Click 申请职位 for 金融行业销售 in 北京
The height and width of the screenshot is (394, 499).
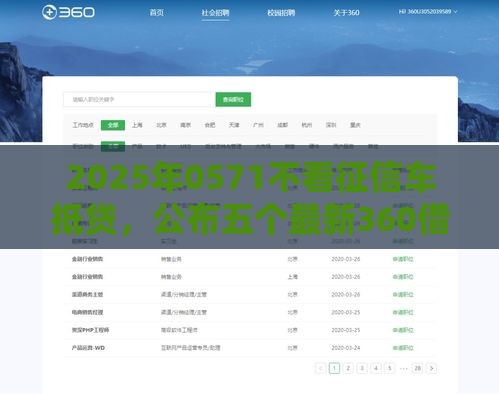pos(403,259)
